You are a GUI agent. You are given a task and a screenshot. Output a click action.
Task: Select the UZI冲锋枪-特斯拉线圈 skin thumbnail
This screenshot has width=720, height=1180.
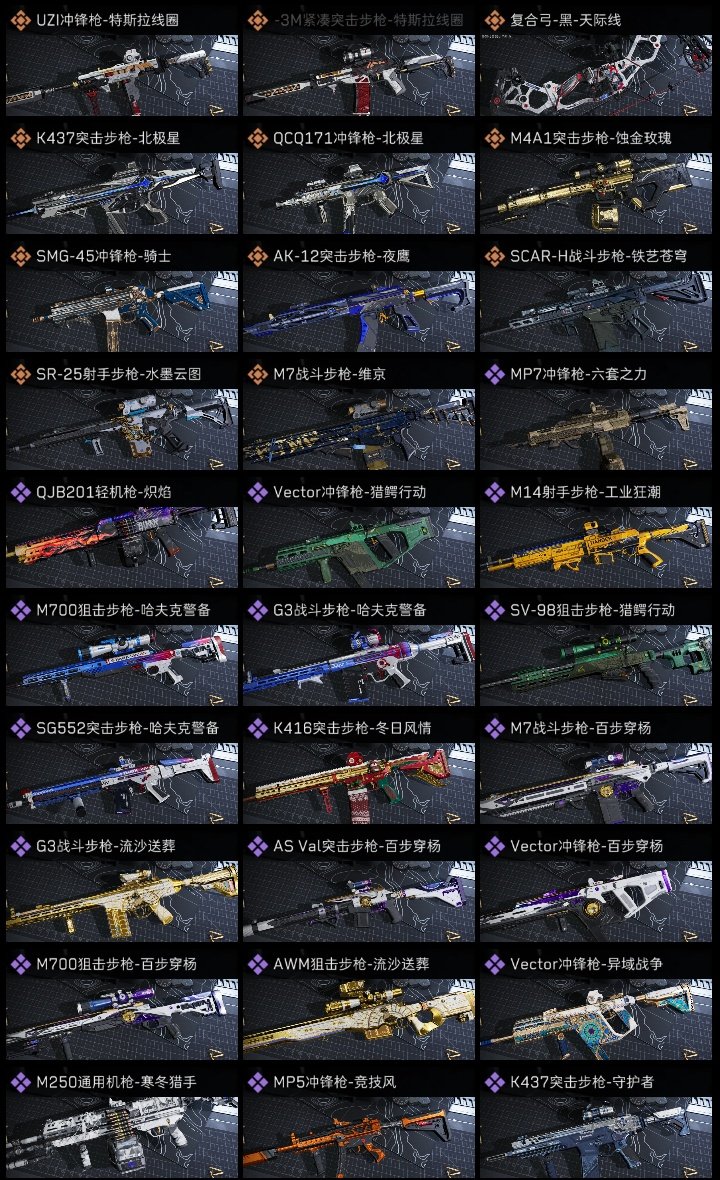(x=122, y=75)
